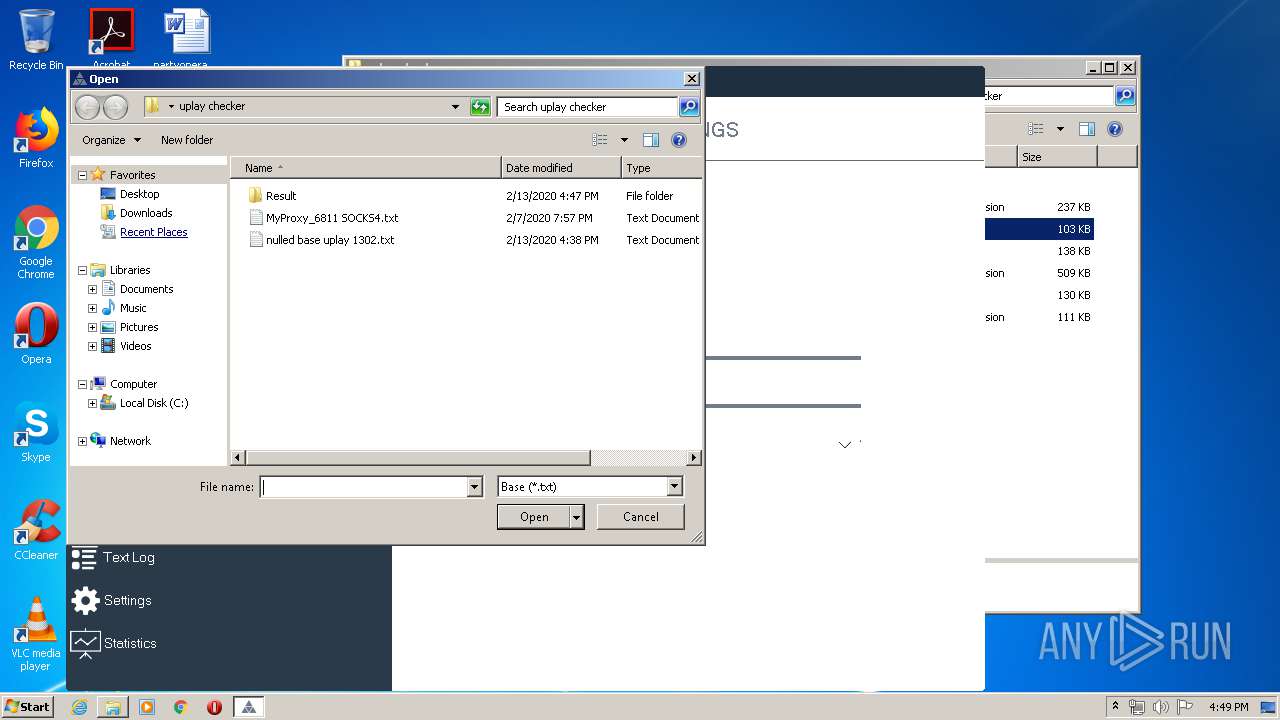Open the CCleaner desktop shortcut

(x=36, y=530)
